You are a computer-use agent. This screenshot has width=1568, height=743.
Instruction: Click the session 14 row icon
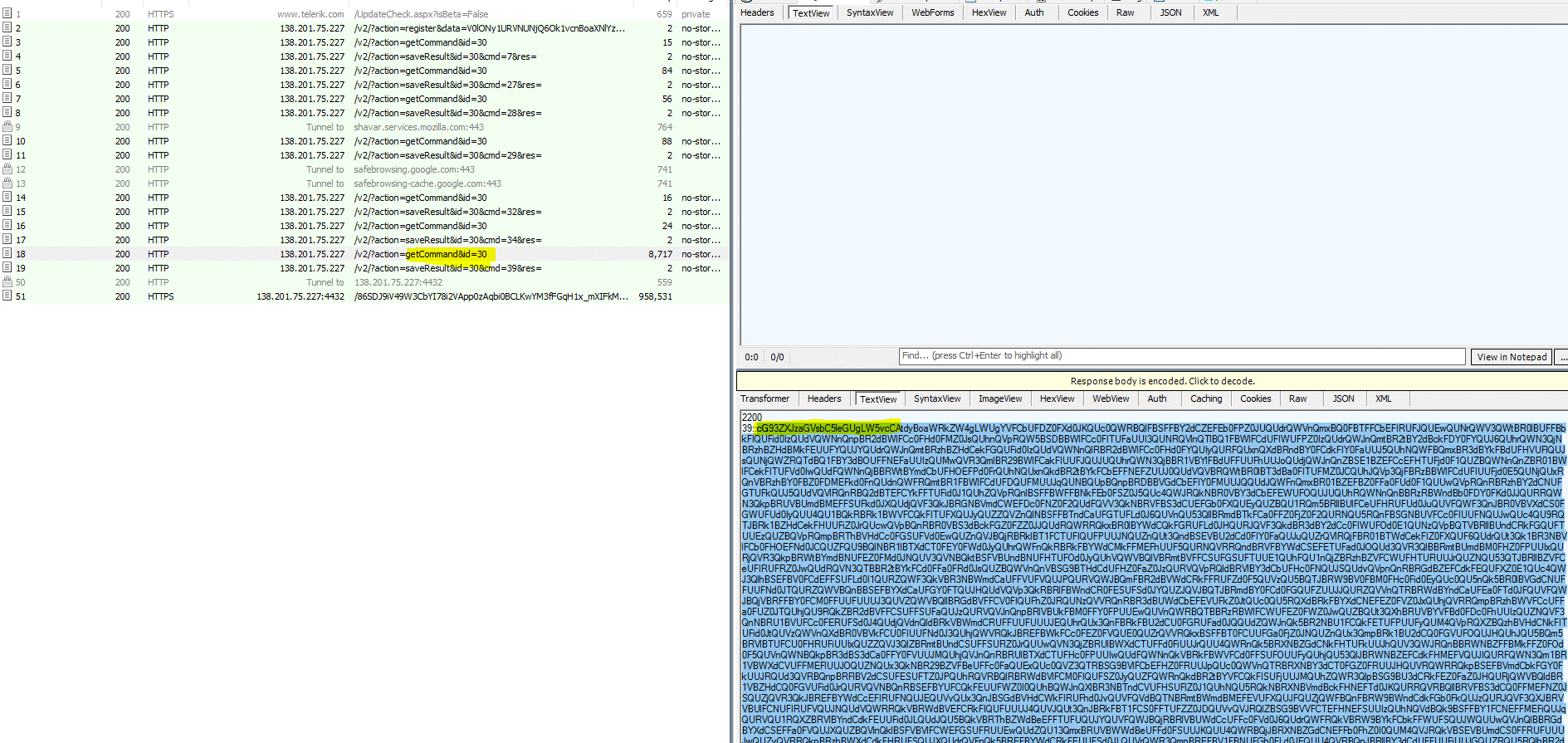pos(7,198)
